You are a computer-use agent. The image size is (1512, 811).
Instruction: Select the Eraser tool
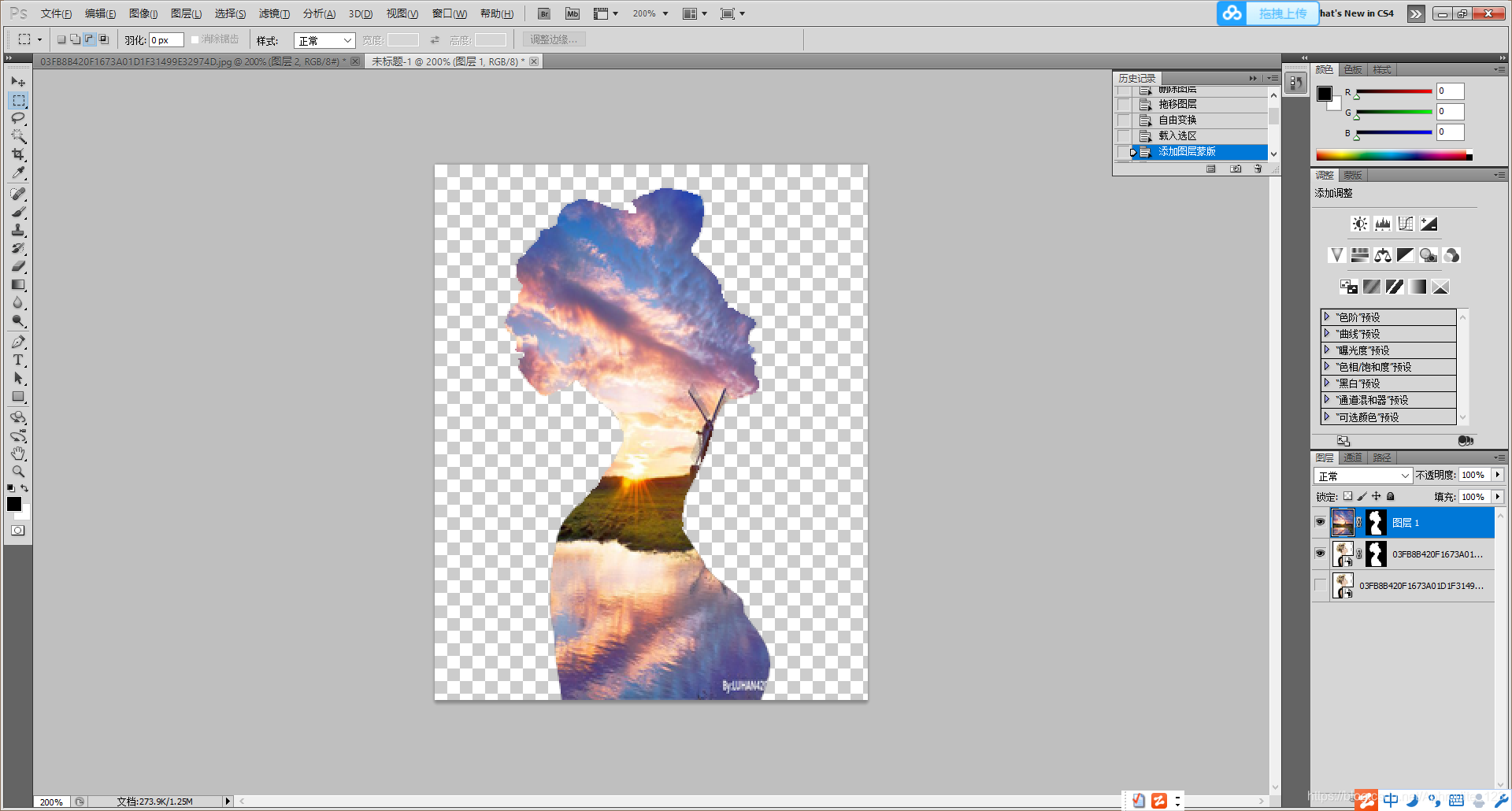click(18, 266)
